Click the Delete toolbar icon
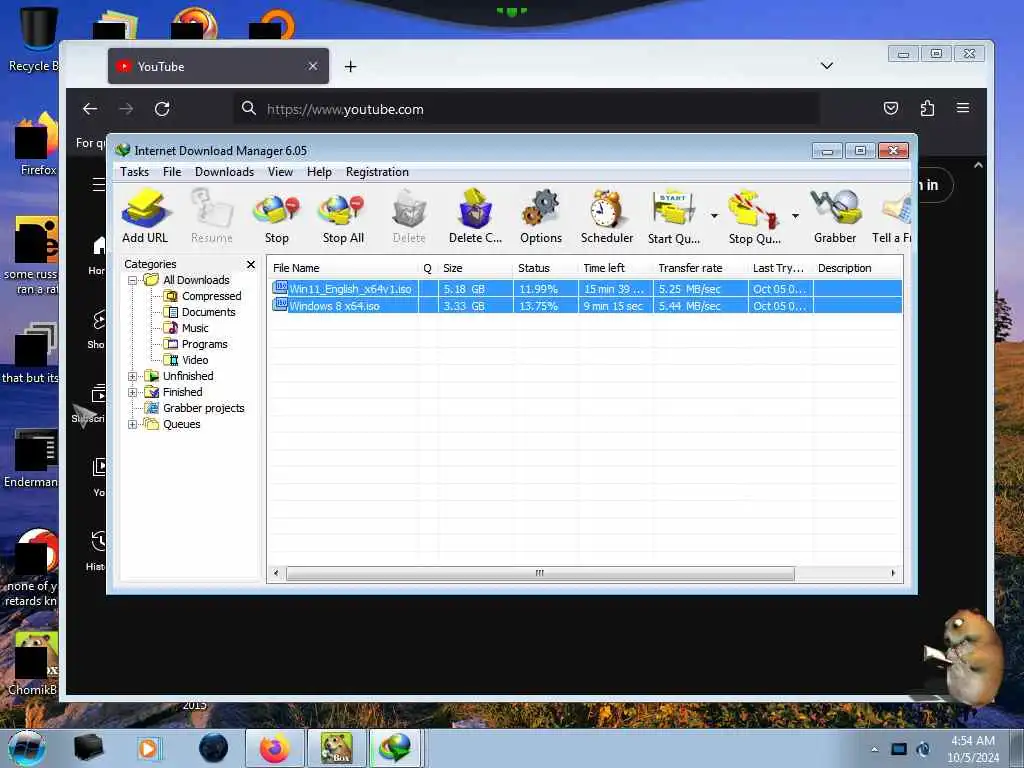Screen dimensions: 1024x768 [x=409, y=217]
